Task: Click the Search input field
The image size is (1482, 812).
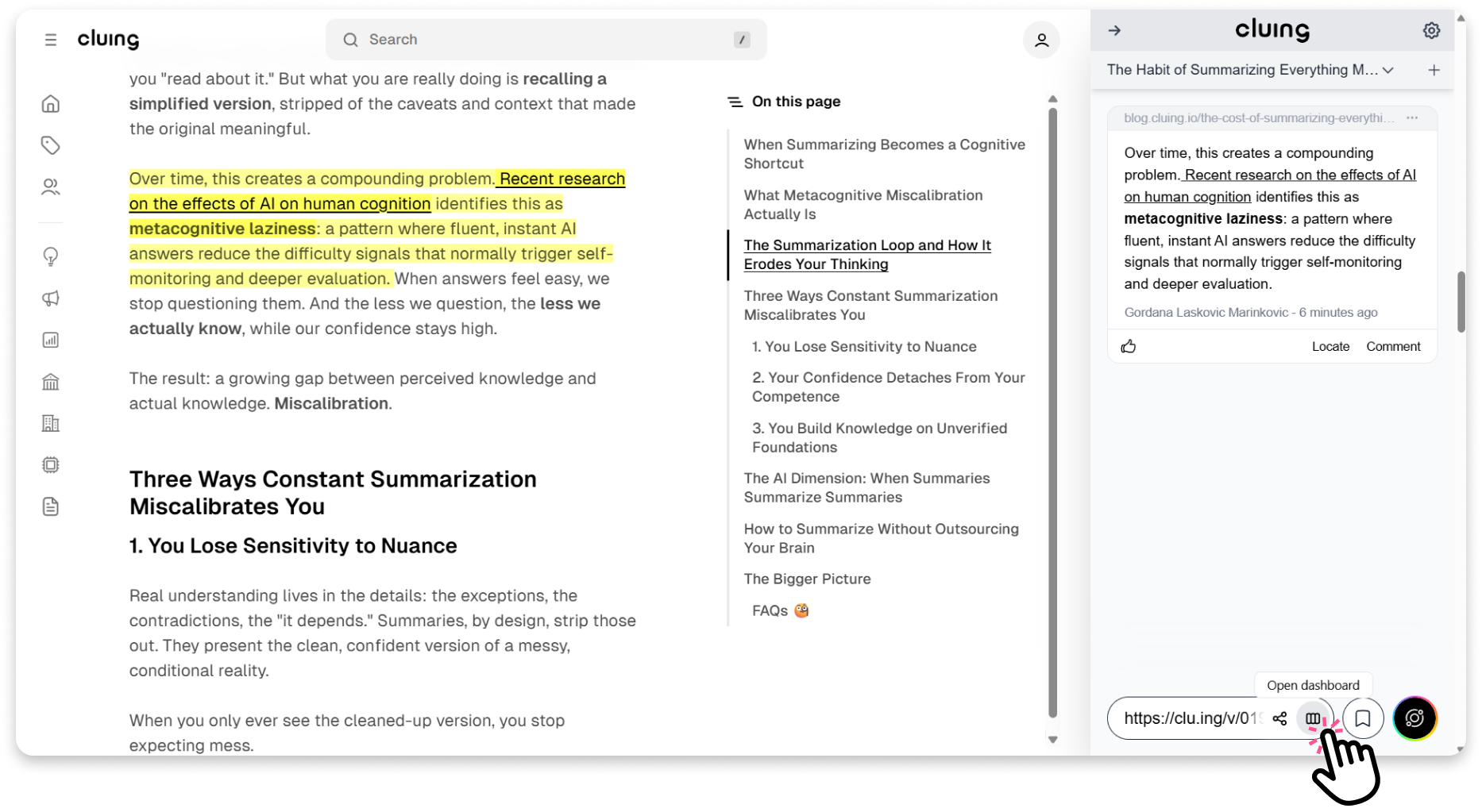Action: pos(546,40)
